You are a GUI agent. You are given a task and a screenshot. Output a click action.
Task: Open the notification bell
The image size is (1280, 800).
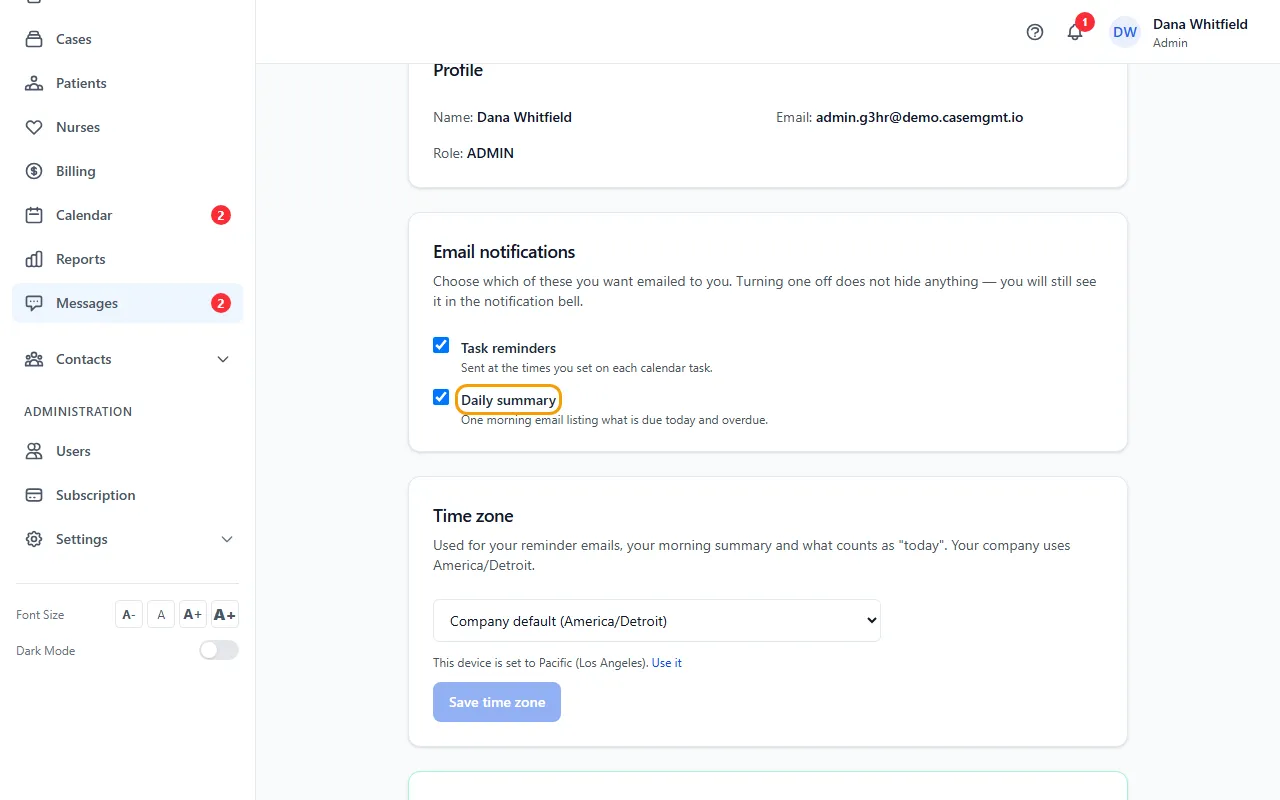pos(1075,32)
